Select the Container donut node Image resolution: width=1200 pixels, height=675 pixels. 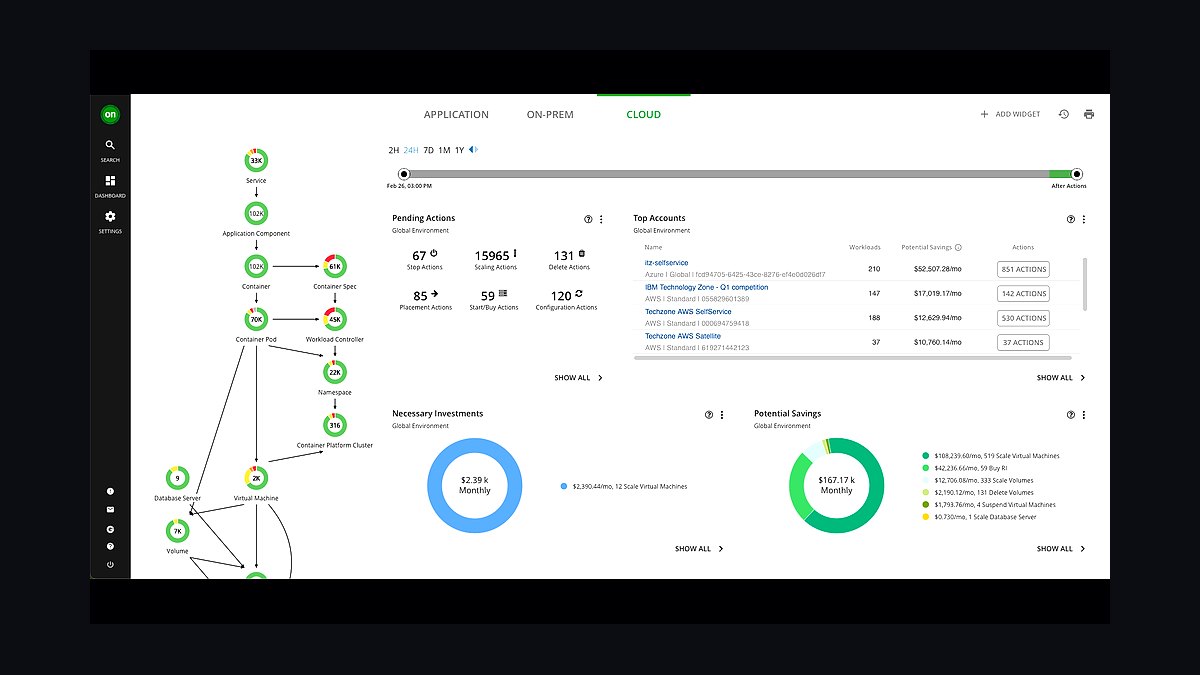(x=256, y=267)
